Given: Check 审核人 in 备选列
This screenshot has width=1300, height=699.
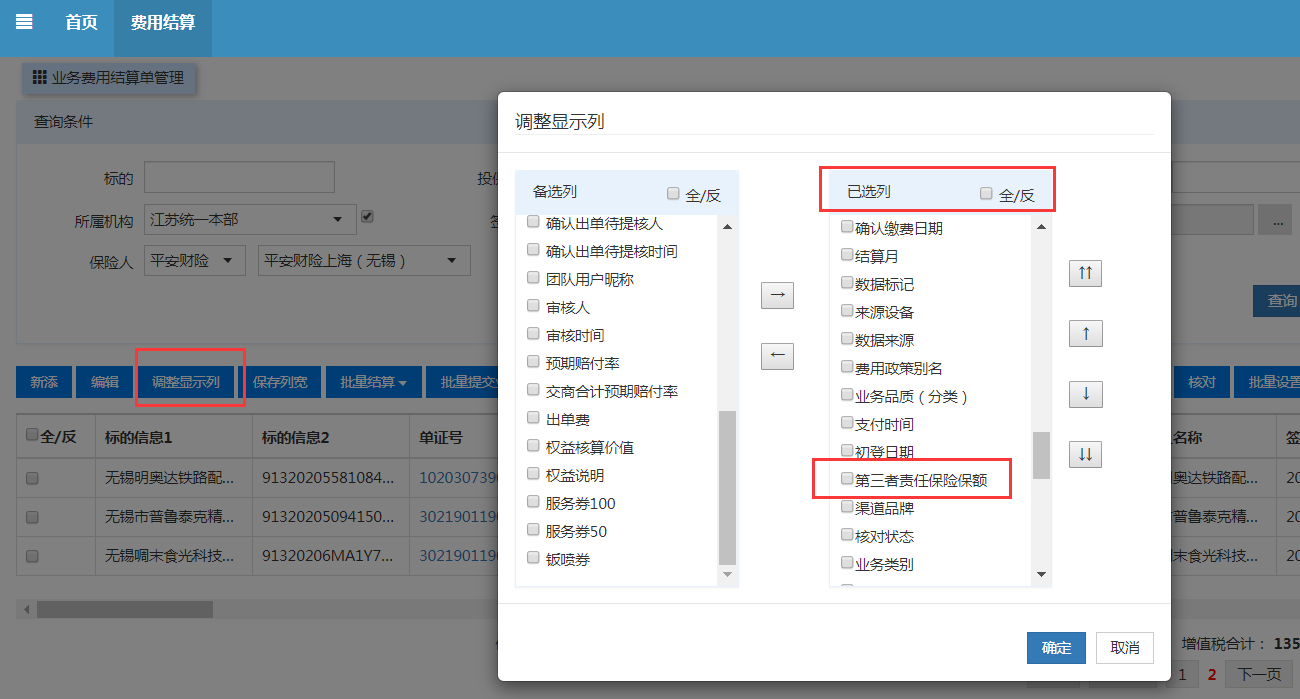Looking at the screenshot, I should pyautogui.click(x=534, y=306).
